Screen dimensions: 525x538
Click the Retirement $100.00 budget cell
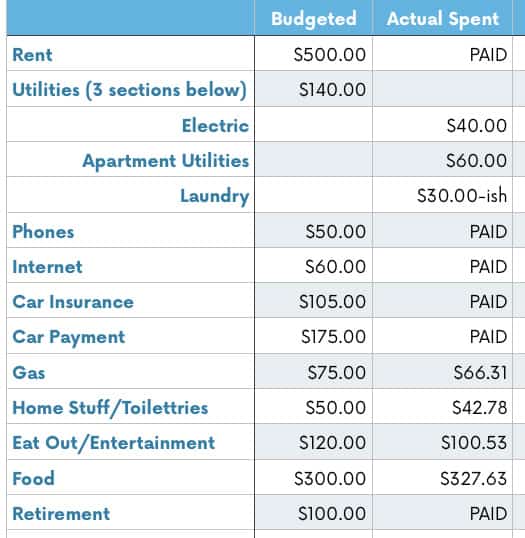click(314, 513)
